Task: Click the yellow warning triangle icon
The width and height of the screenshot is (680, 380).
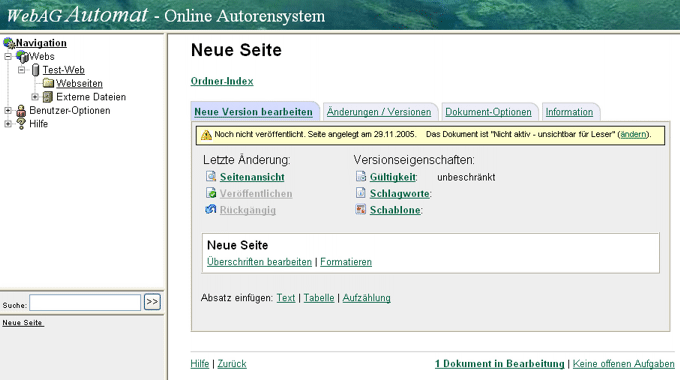Action: click(206, 135)
